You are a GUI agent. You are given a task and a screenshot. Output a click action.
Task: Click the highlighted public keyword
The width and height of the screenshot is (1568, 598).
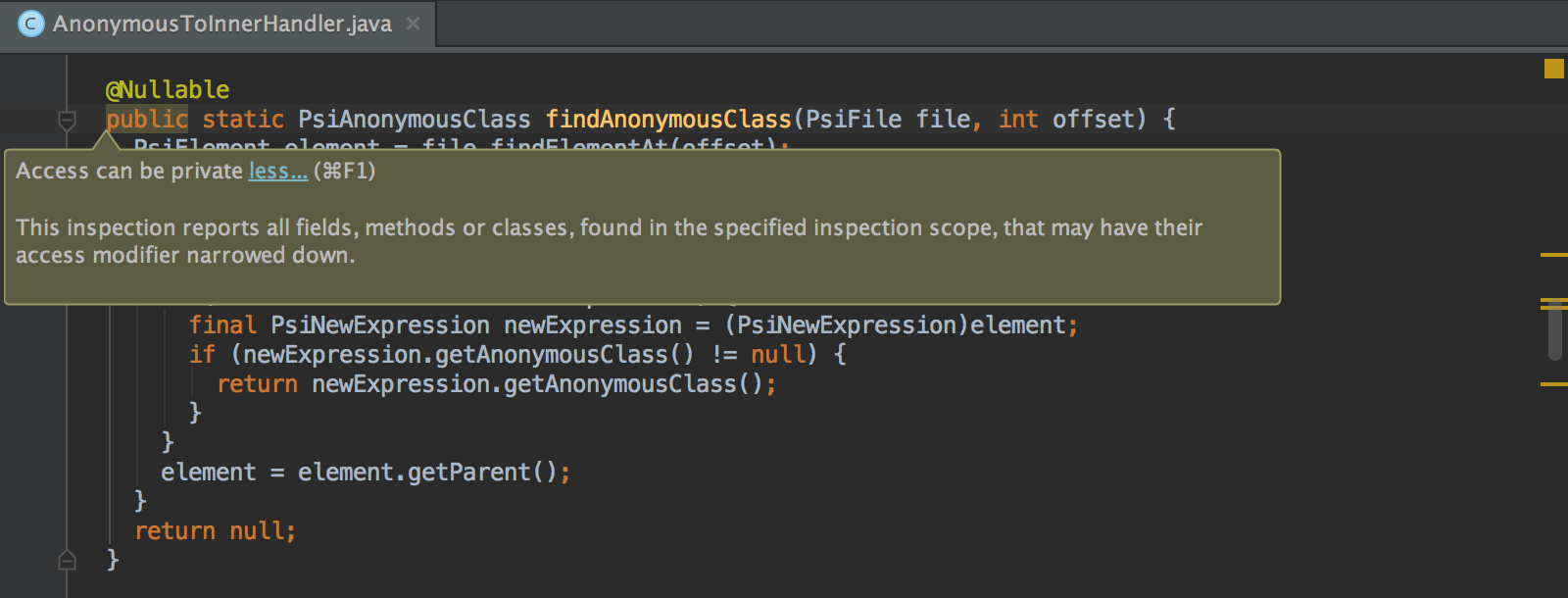tap(147, 120)
